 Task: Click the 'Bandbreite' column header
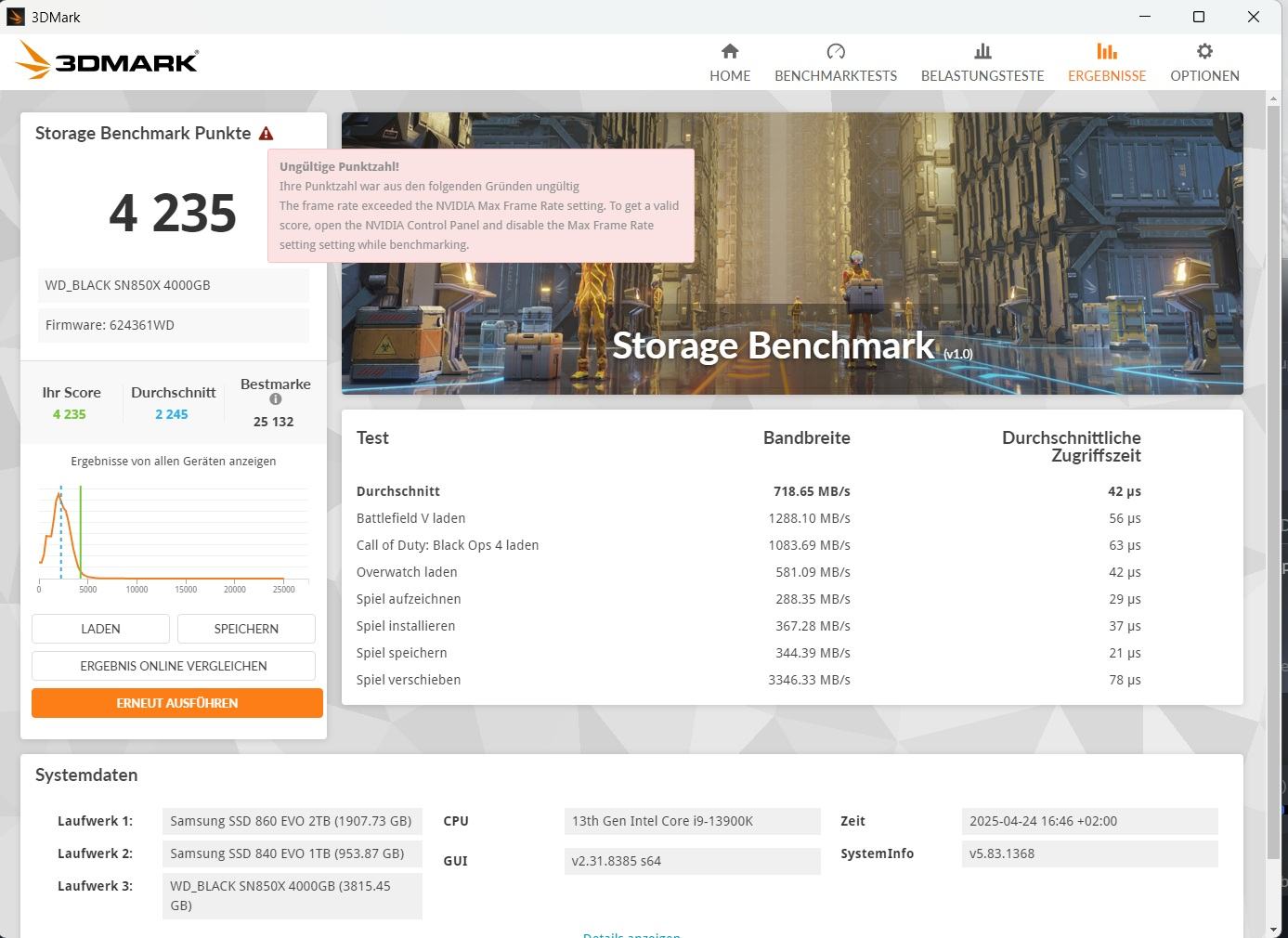pyautogui.click(x=807, y=437)
